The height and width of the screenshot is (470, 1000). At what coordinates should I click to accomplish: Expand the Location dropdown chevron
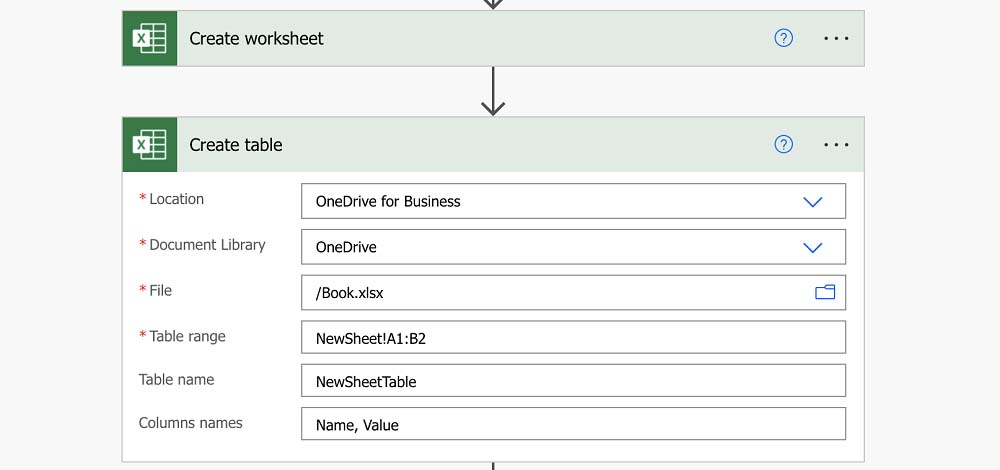coord(813,201)
